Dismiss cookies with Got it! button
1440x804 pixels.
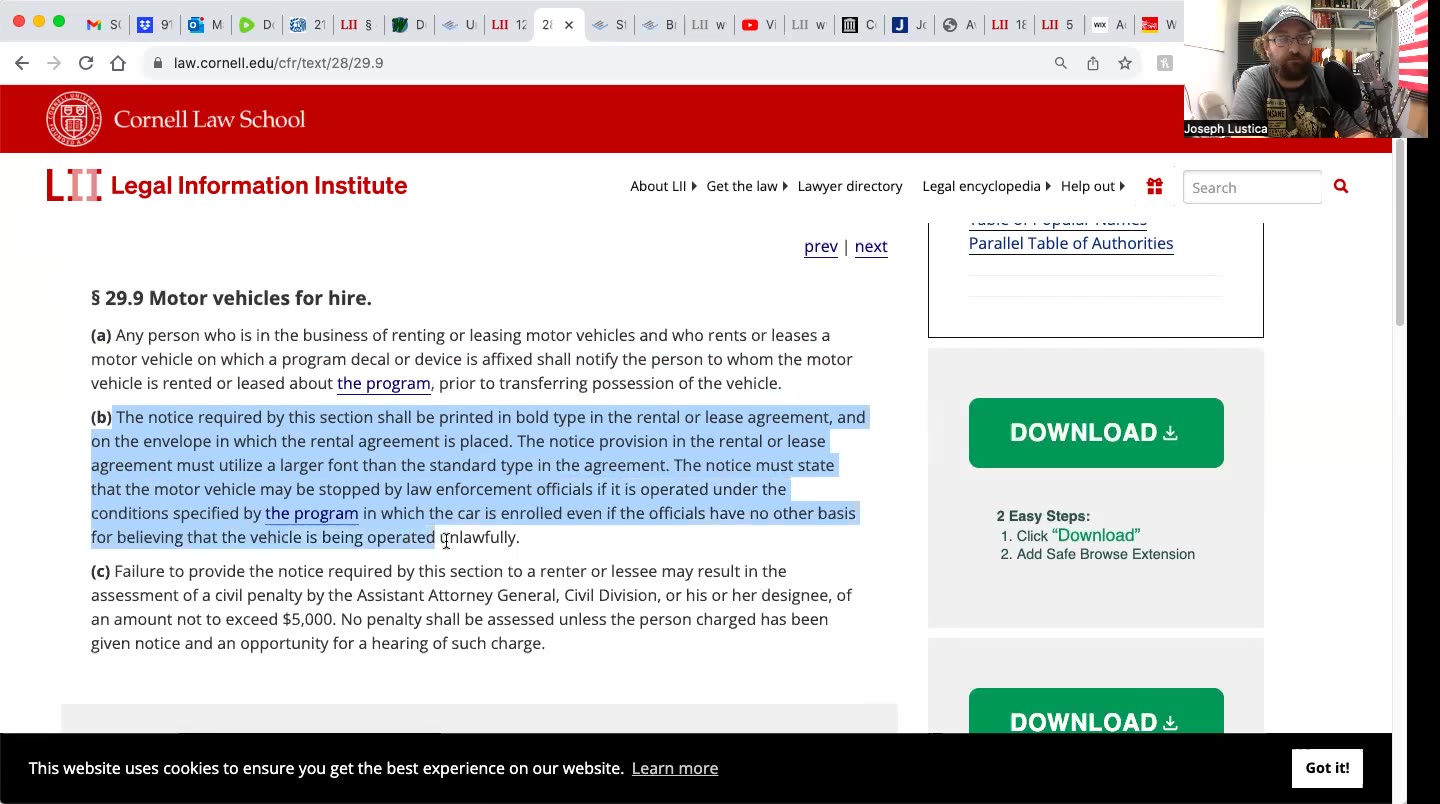pos(1327,768)
